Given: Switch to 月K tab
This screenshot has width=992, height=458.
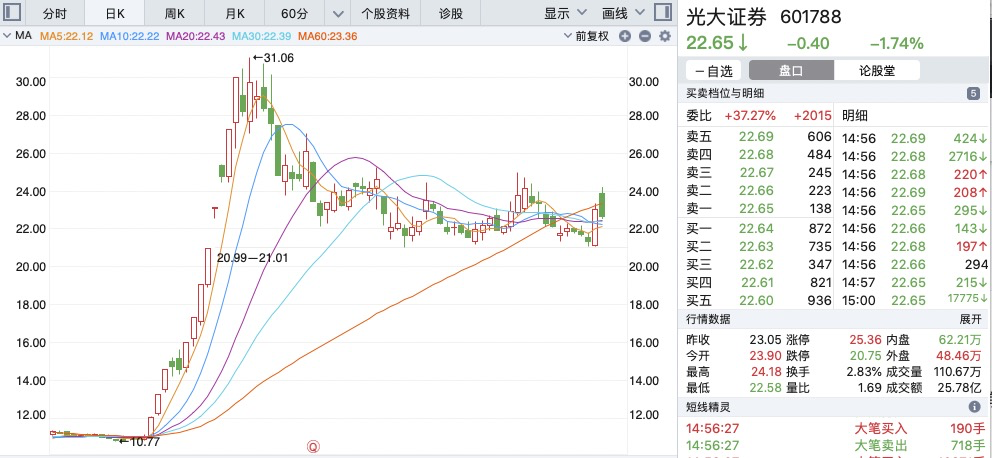Looking at the screenshot, I should 234,13.
